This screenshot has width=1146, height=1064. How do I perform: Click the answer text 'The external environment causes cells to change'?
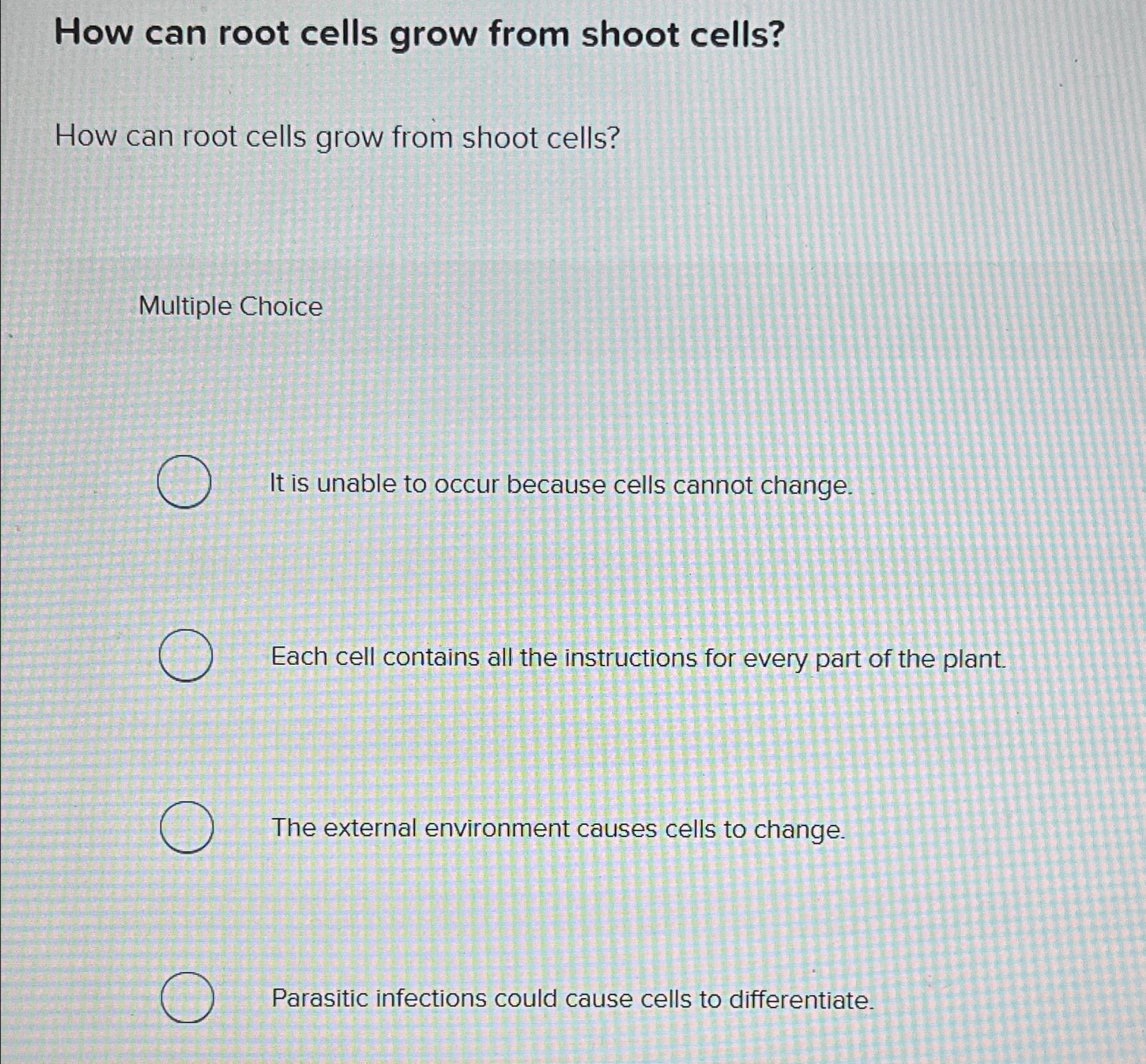pos(556,829)
